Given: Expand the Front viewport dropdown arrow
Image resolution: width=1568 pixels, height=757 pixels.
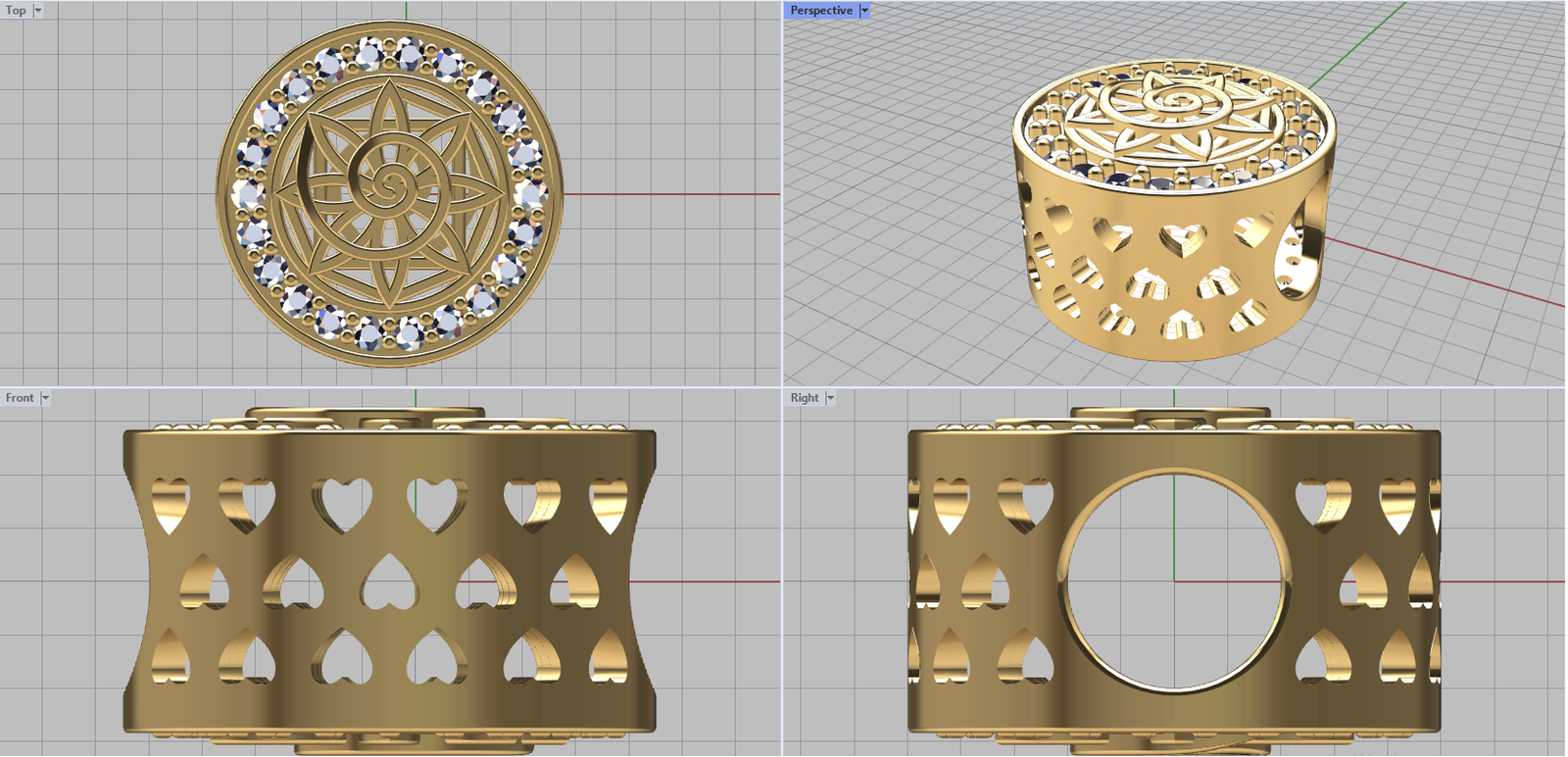Looking at the screenshot, I should click(45, 398).
